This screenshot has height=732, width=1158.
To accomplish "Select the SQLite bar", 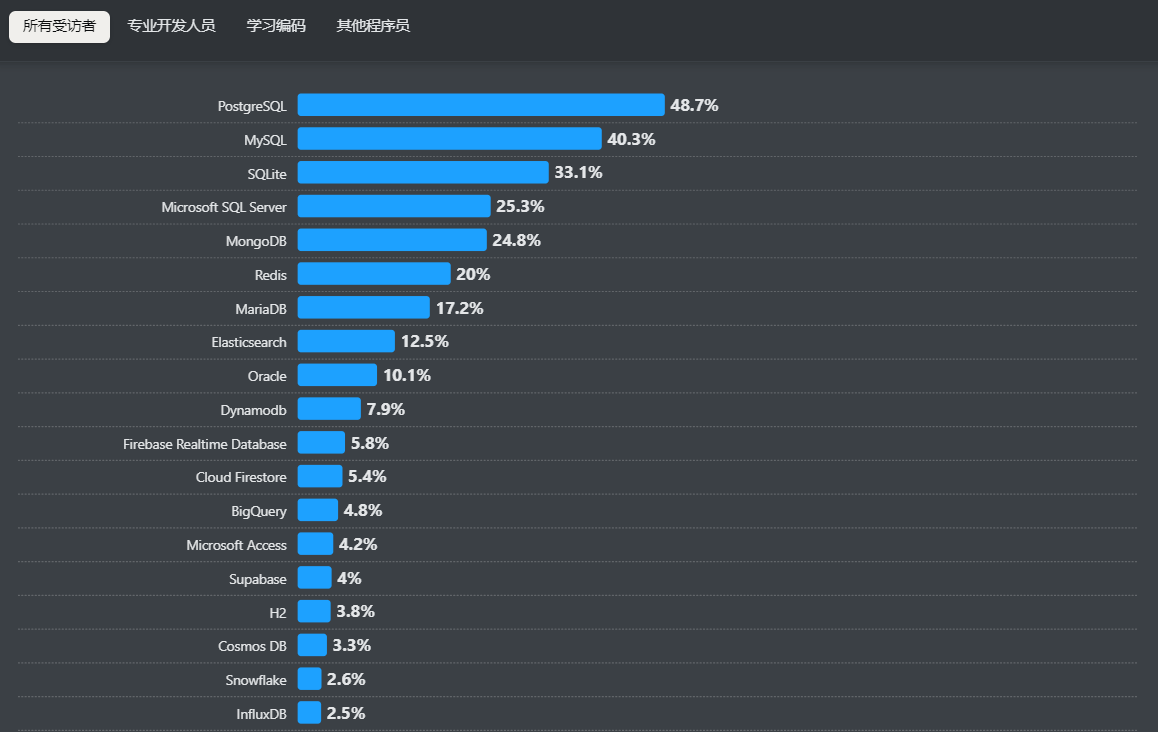I will [423, 173].
